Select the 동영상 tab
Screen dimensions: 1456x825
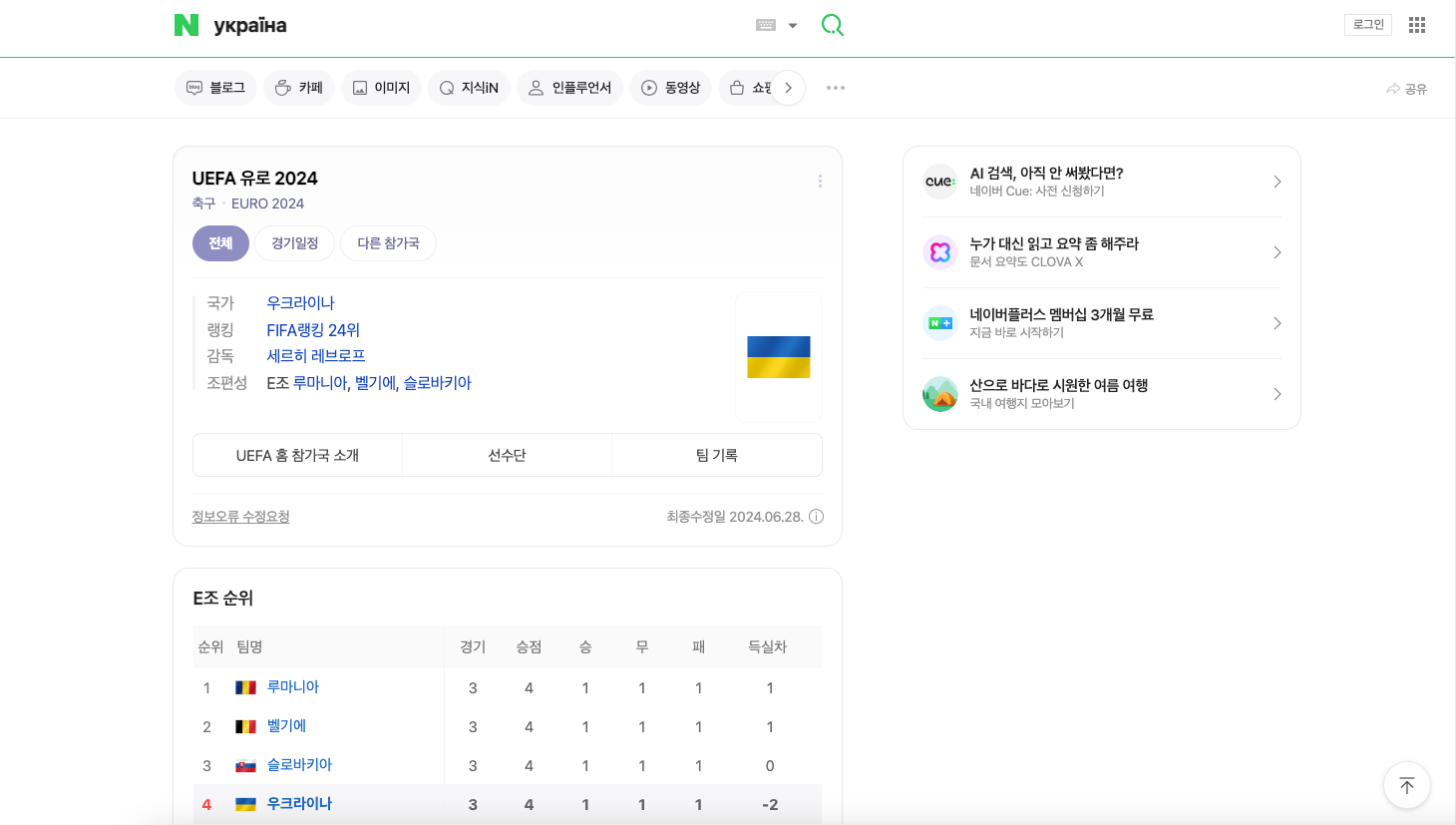[670, 88]
